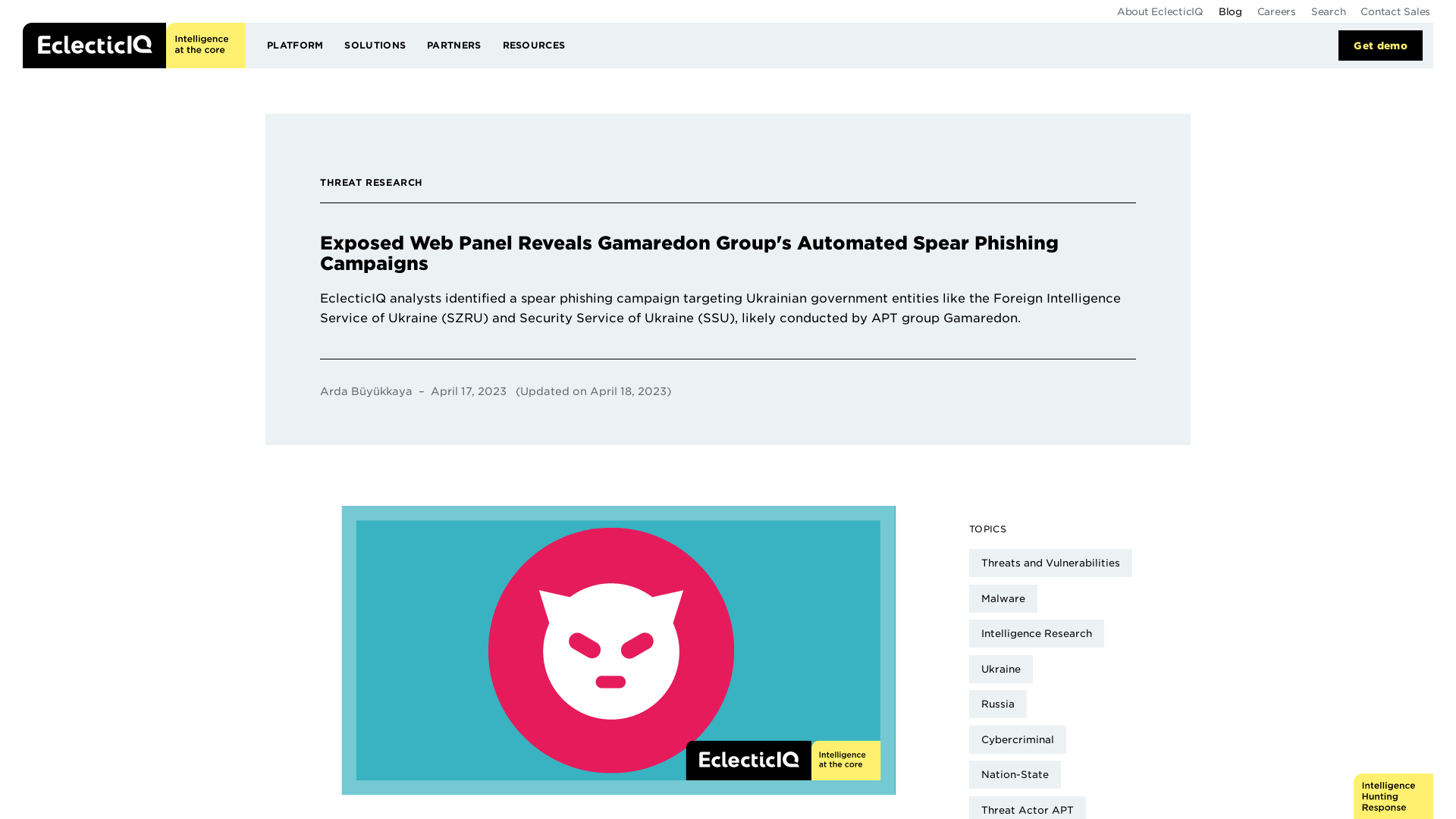This screenshot has width=1456, height=819.
Task: Open the About EclecticIQ page
Action: (1159, 11)
